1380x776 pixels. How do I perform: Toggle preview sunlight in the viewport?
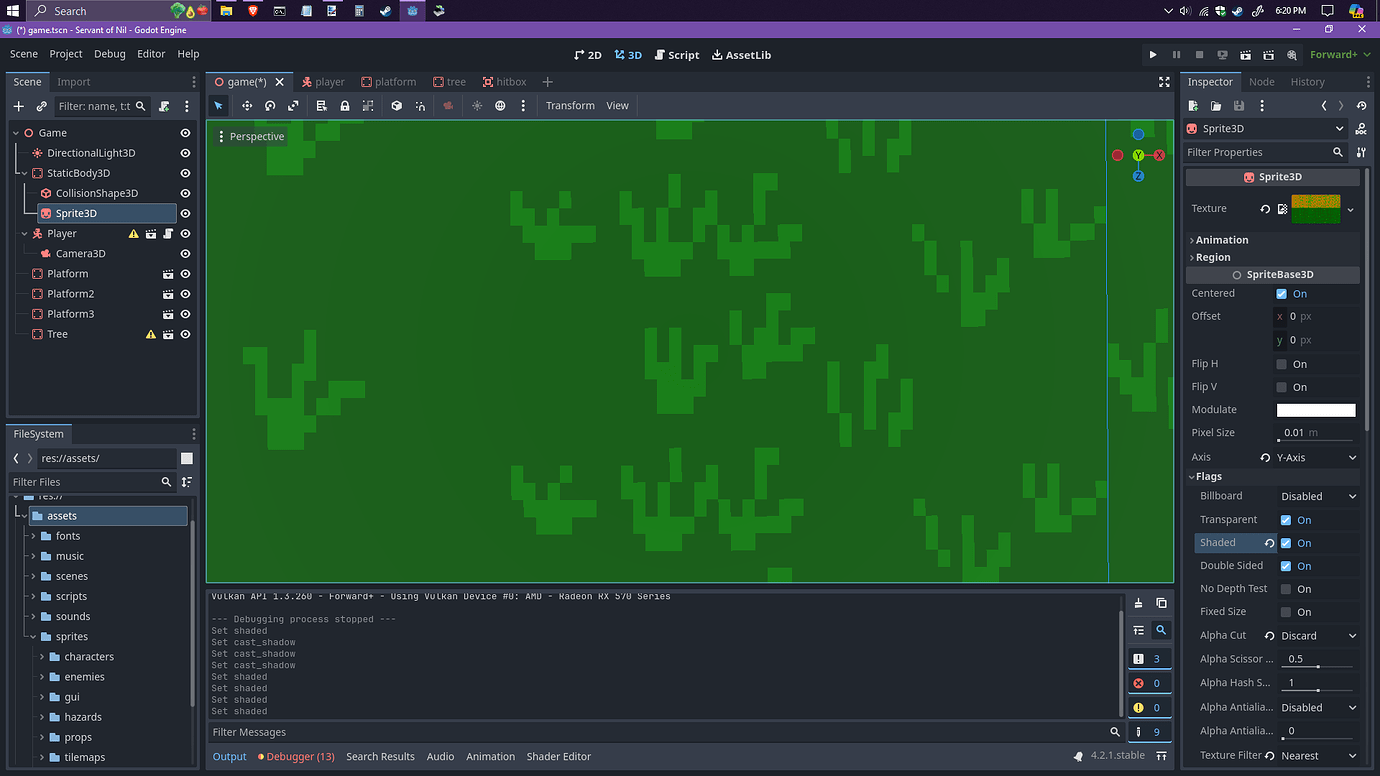click(x=477, y=105)
